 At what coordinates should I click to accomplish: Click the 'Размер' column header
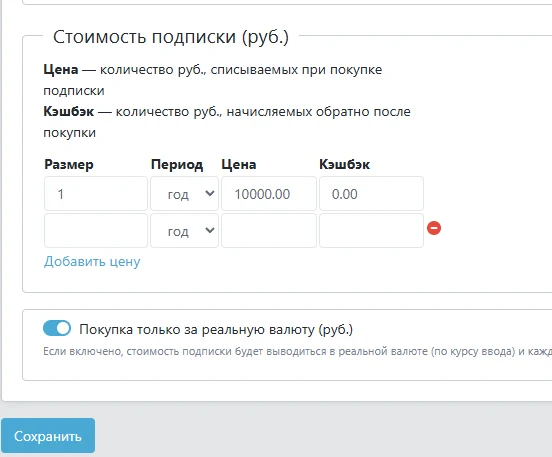69,164
